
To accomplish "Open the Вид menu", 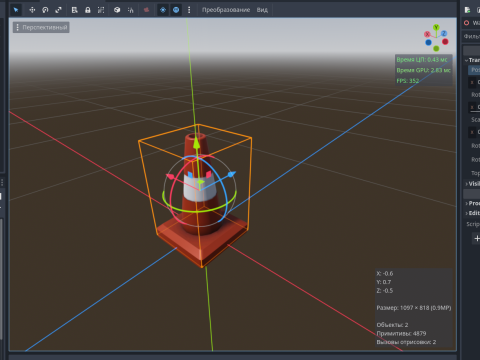I will [x=262, y=10].
